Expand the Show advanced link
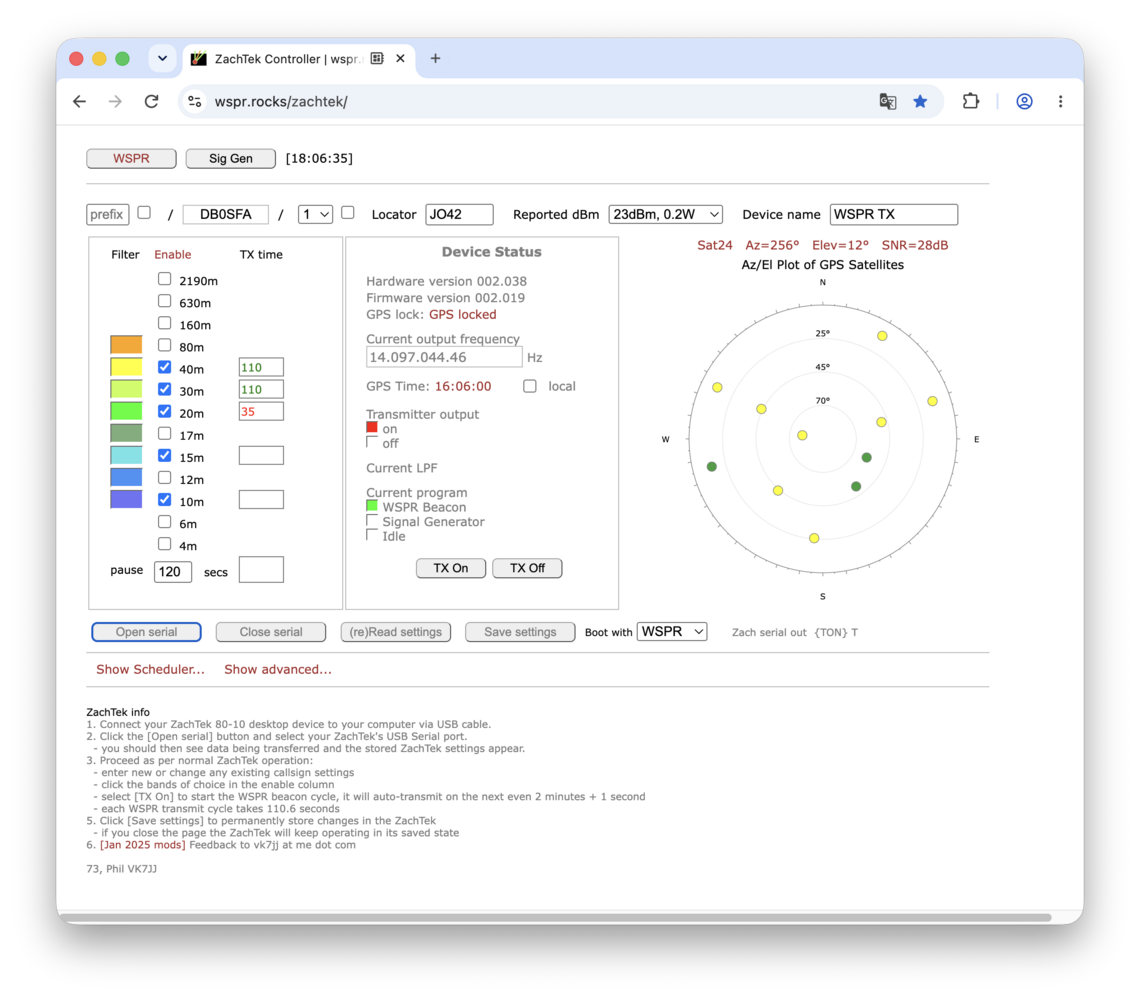This screenshot has height=999, width=1140. point(278,670)
